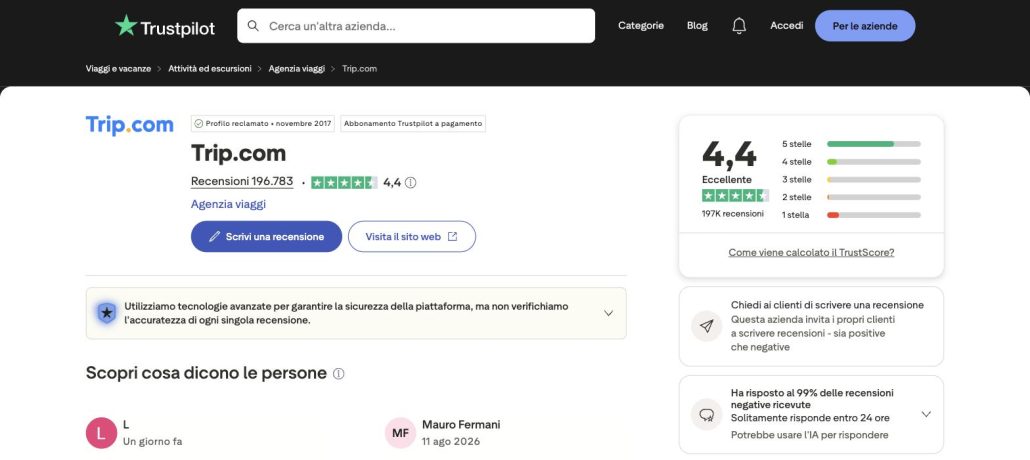Open notifications bell icon
The image size is (1030, 460).
click(739, 26)
